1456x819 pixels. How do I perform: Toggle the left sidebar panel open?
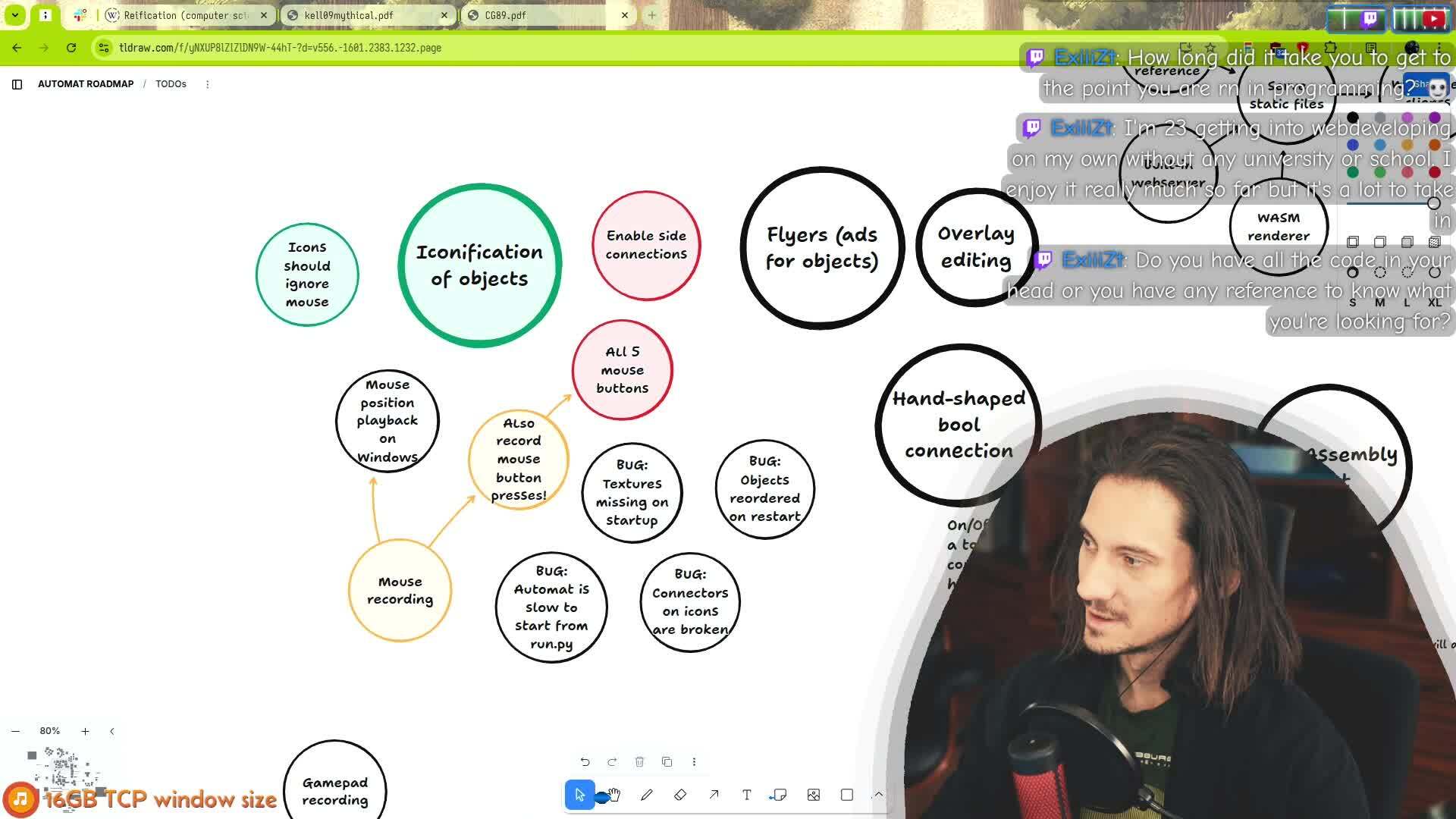coord(17,84)
